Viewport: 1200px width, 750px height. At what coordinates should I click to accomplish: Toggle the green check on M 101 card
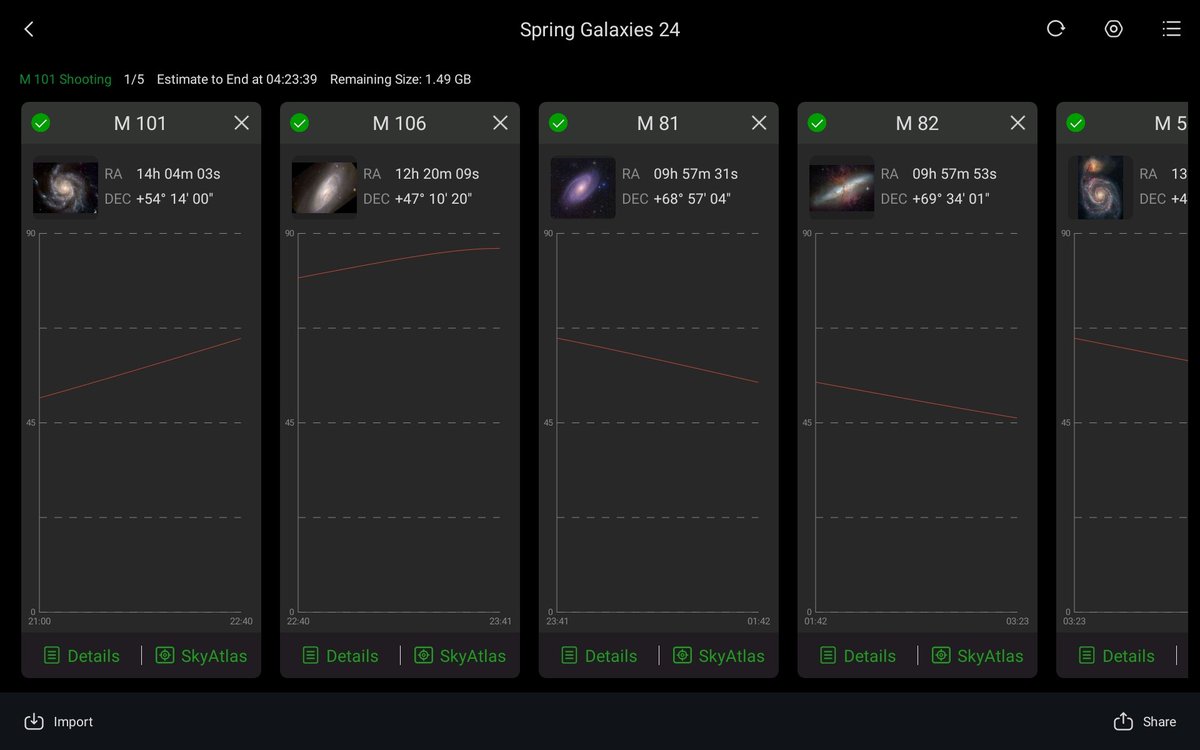tap(41, 123)
